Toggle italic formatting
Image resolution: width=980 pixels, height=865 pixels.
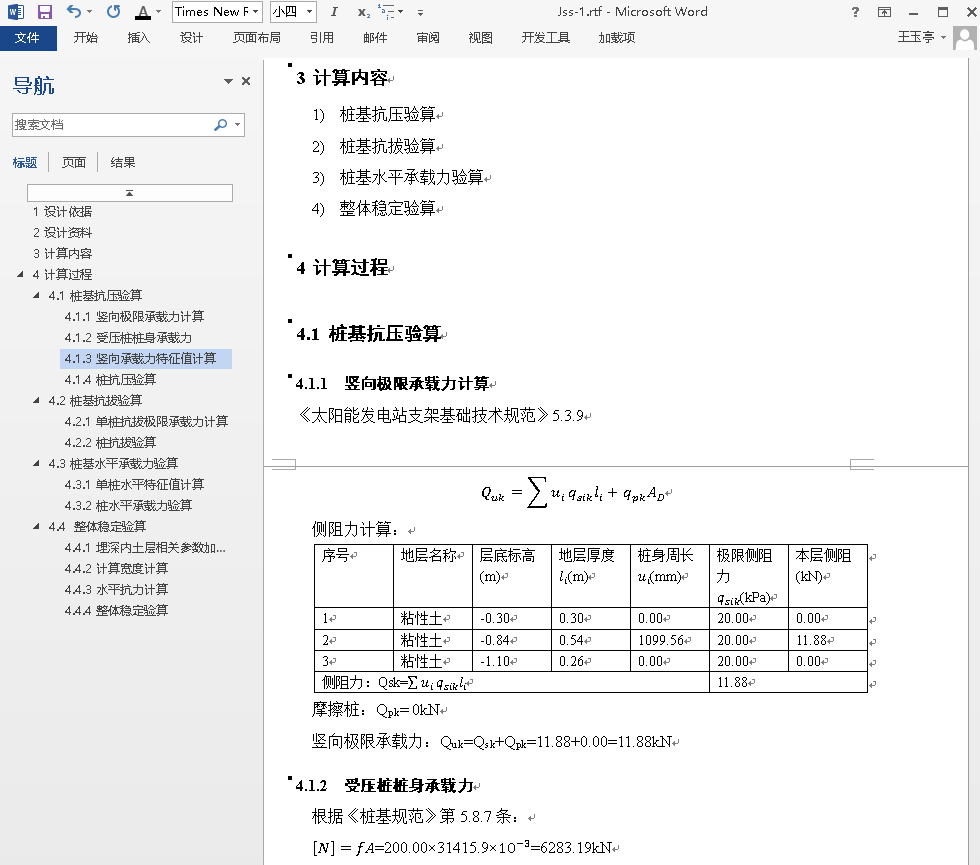coord(334,12)
